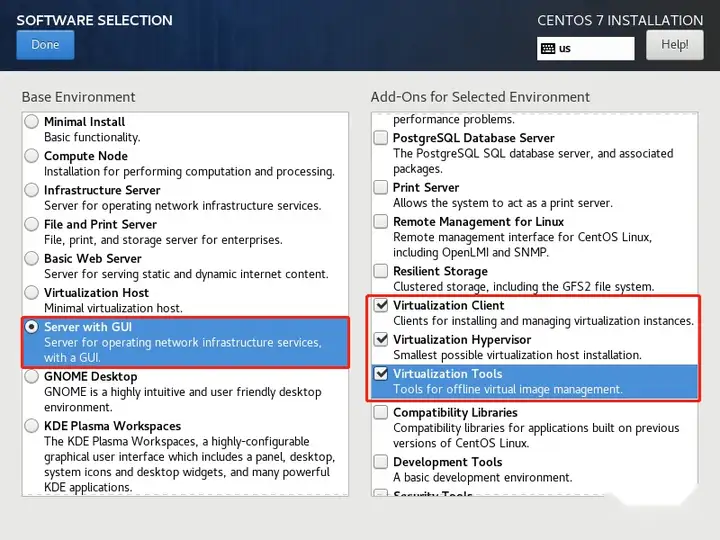Click 'Remote Management for Linux' label
Viewport: 720px width, 540px height.
pyautogui.click(x=478, y=222)
